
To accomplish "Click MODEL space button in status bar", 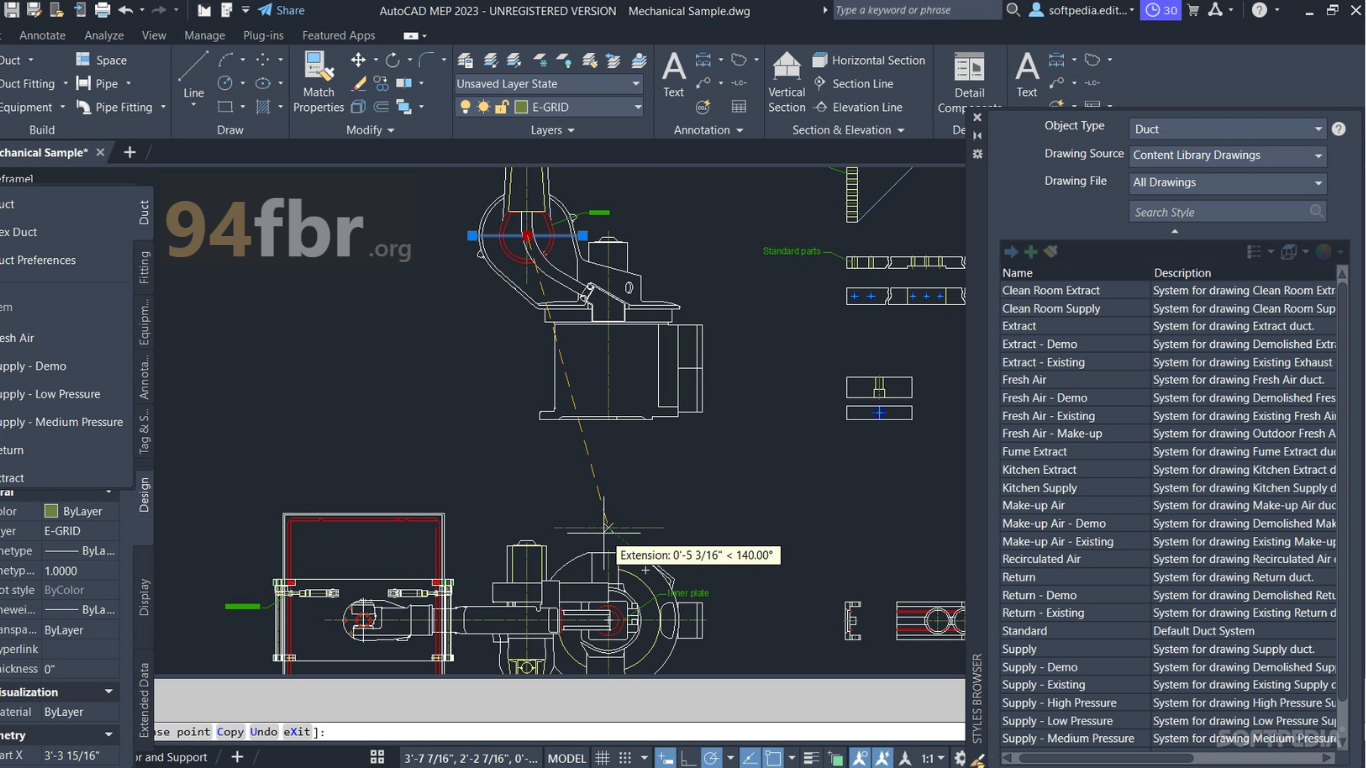I will pos(567,758).
